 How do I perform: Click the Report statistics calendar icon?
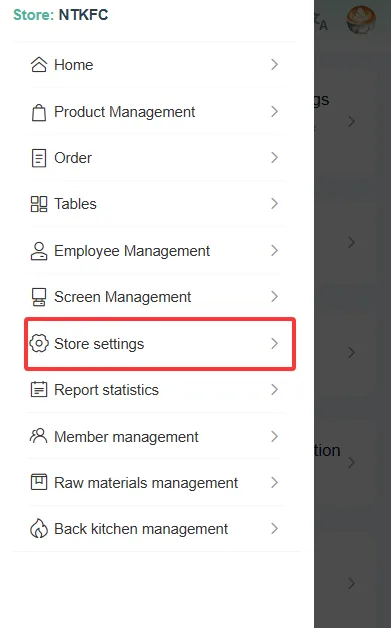(39, 389)
